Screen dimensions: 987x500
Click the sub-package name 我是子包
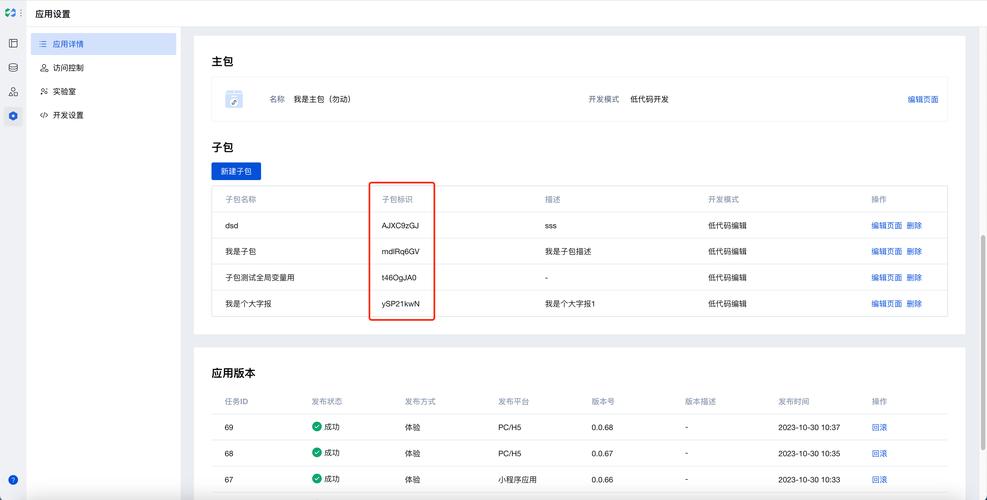pos(240,251)
